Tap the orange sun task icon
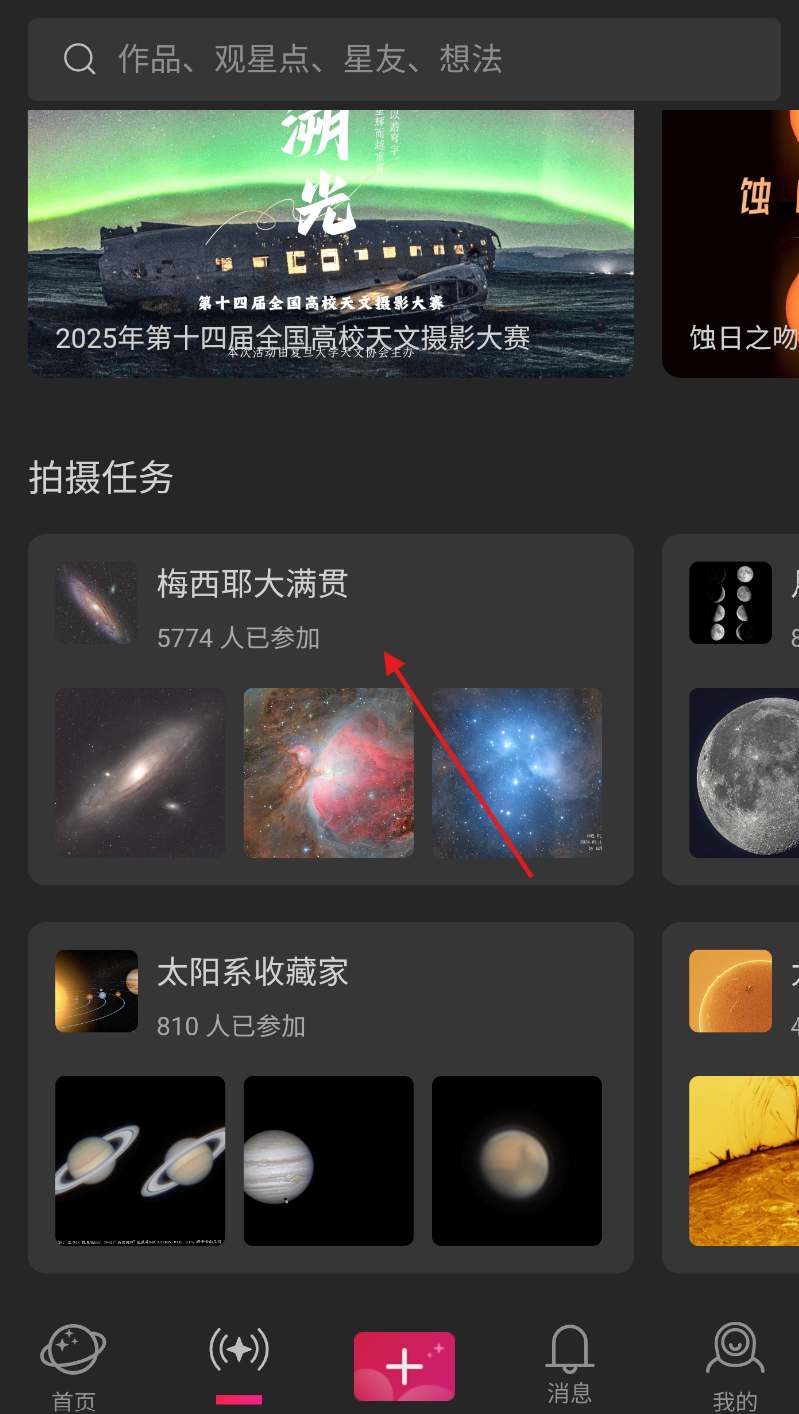 (x=730, y=991)
